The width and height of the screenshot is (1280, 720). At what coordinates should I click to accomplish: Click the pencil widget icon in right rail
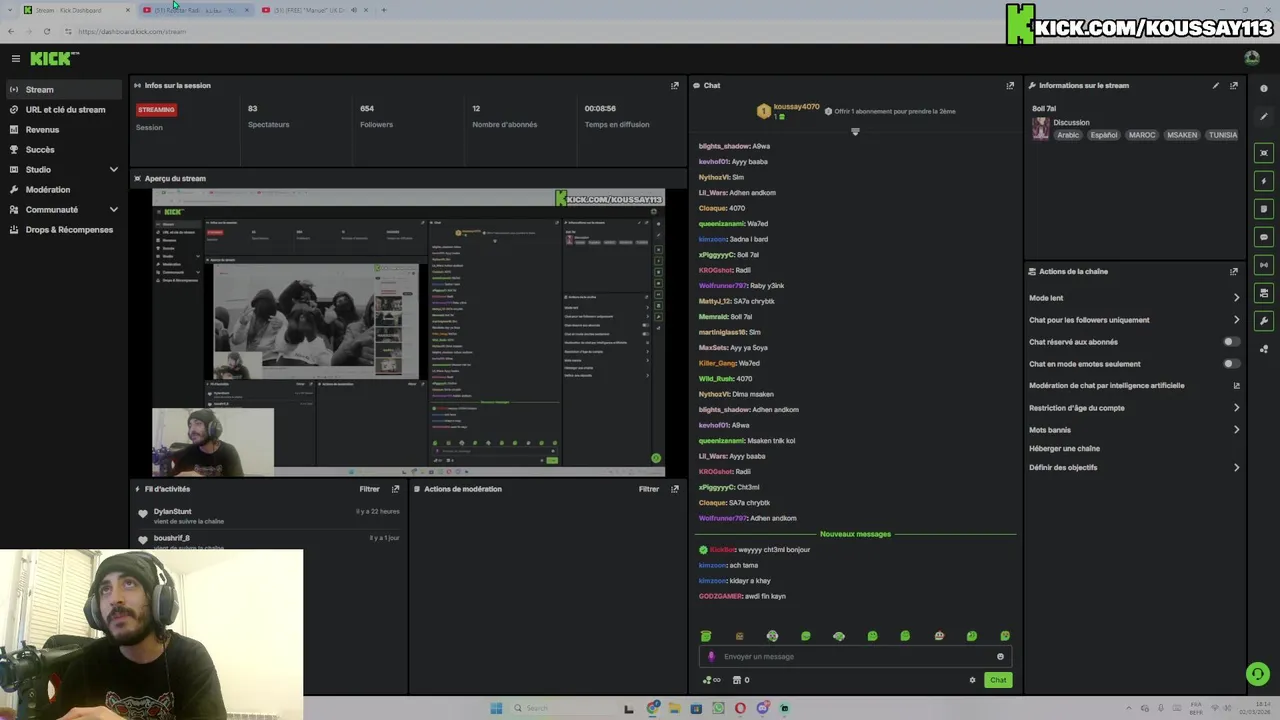(x=1264, y=117)
